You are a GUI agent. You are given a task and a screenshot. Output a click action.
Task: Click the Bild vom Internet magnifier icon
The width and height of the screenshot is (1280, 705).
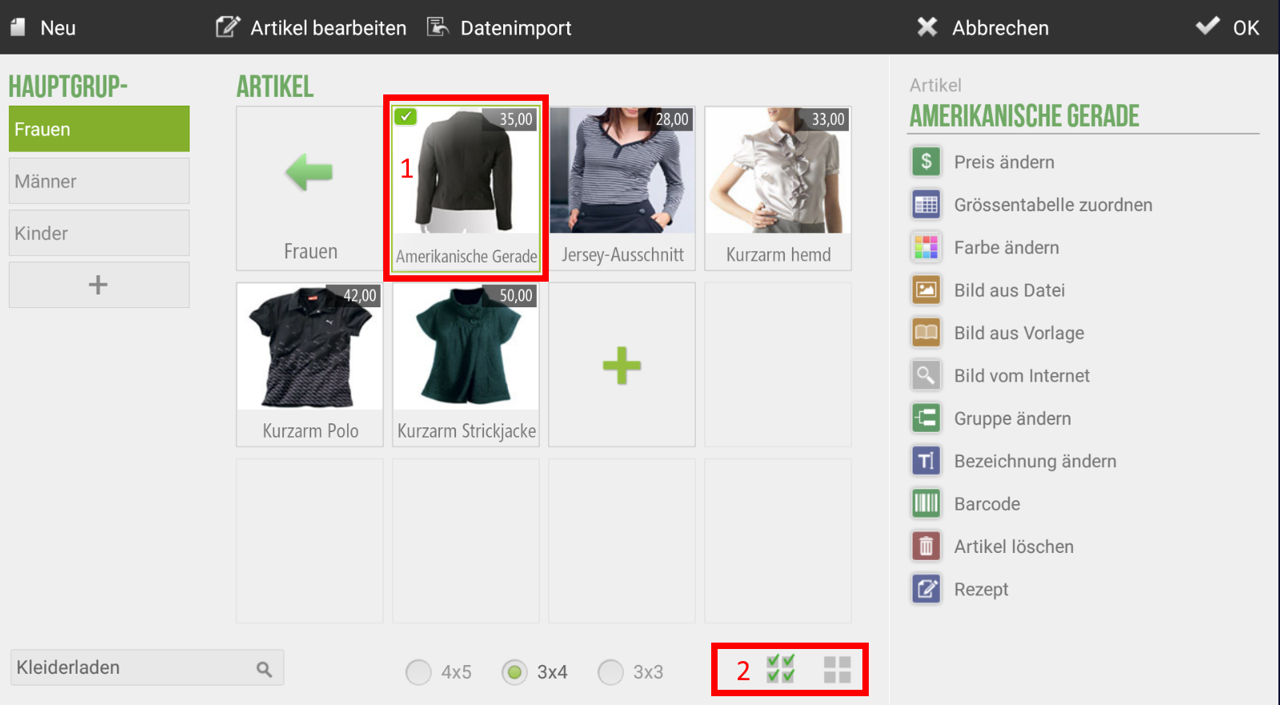tap(926, 375)
